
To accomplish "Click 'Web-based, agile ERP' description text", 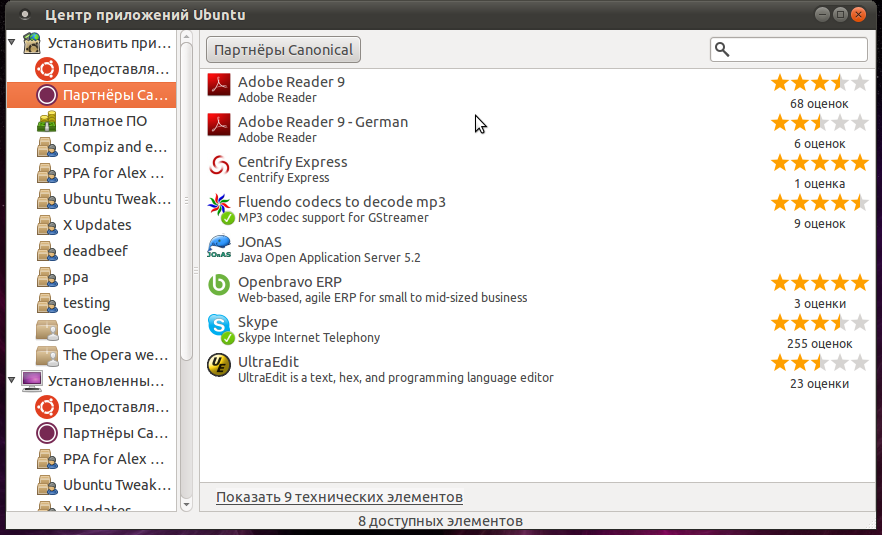I will 382,298.
